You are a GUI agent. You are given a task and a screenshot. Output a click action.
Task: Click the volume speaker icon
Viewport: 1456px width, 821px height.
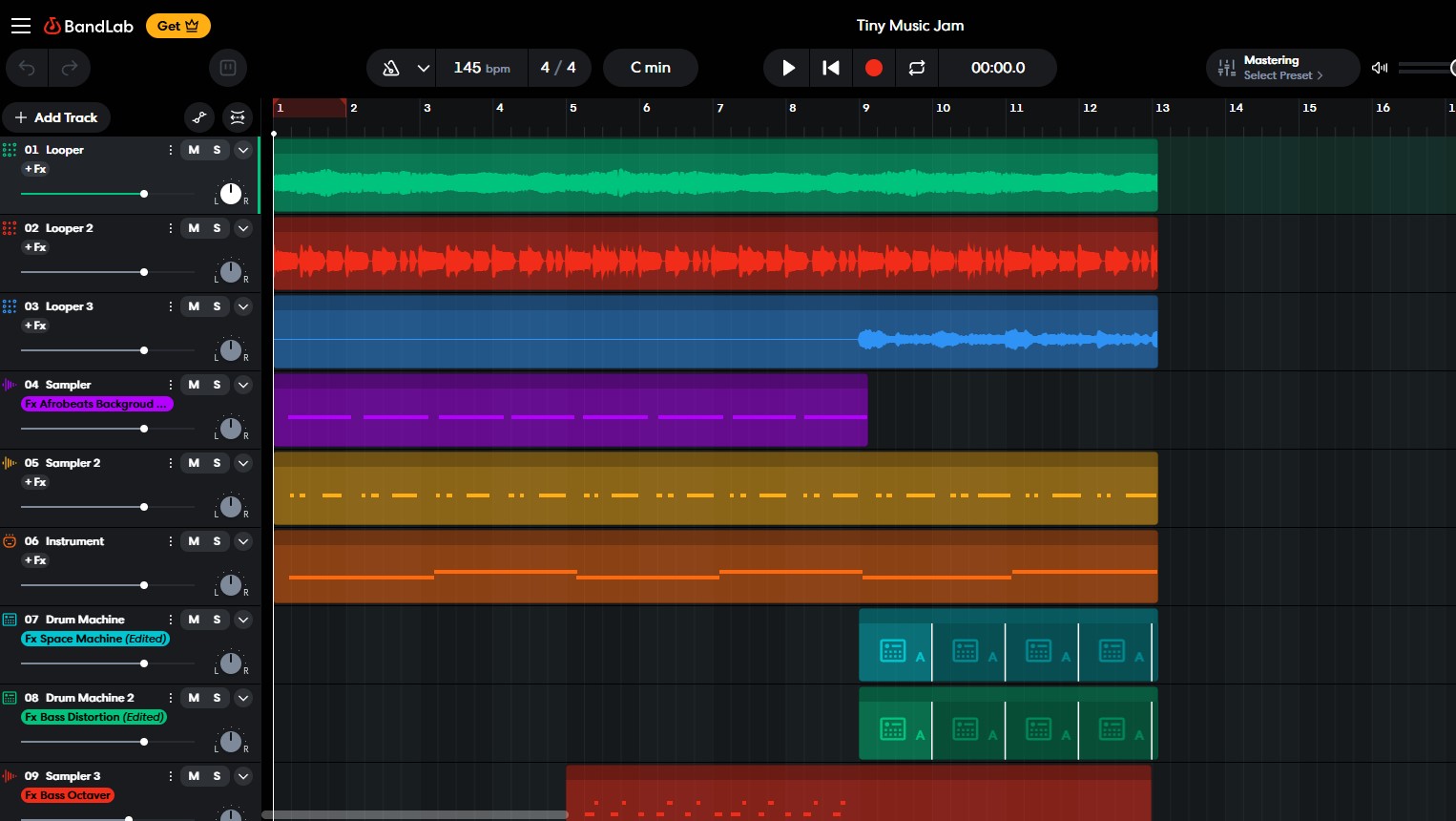(1379, 68)
